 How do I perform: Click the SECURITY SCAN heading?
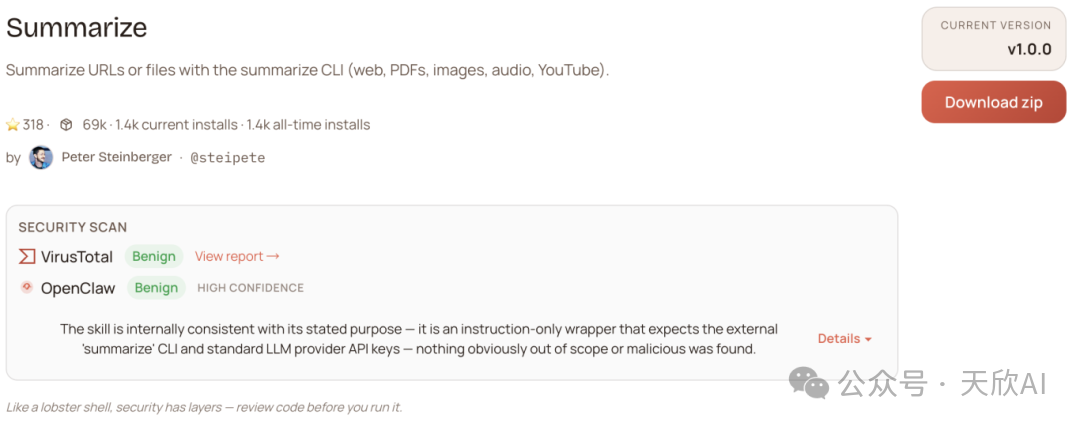pyautogui.click(x=72, y=227)
